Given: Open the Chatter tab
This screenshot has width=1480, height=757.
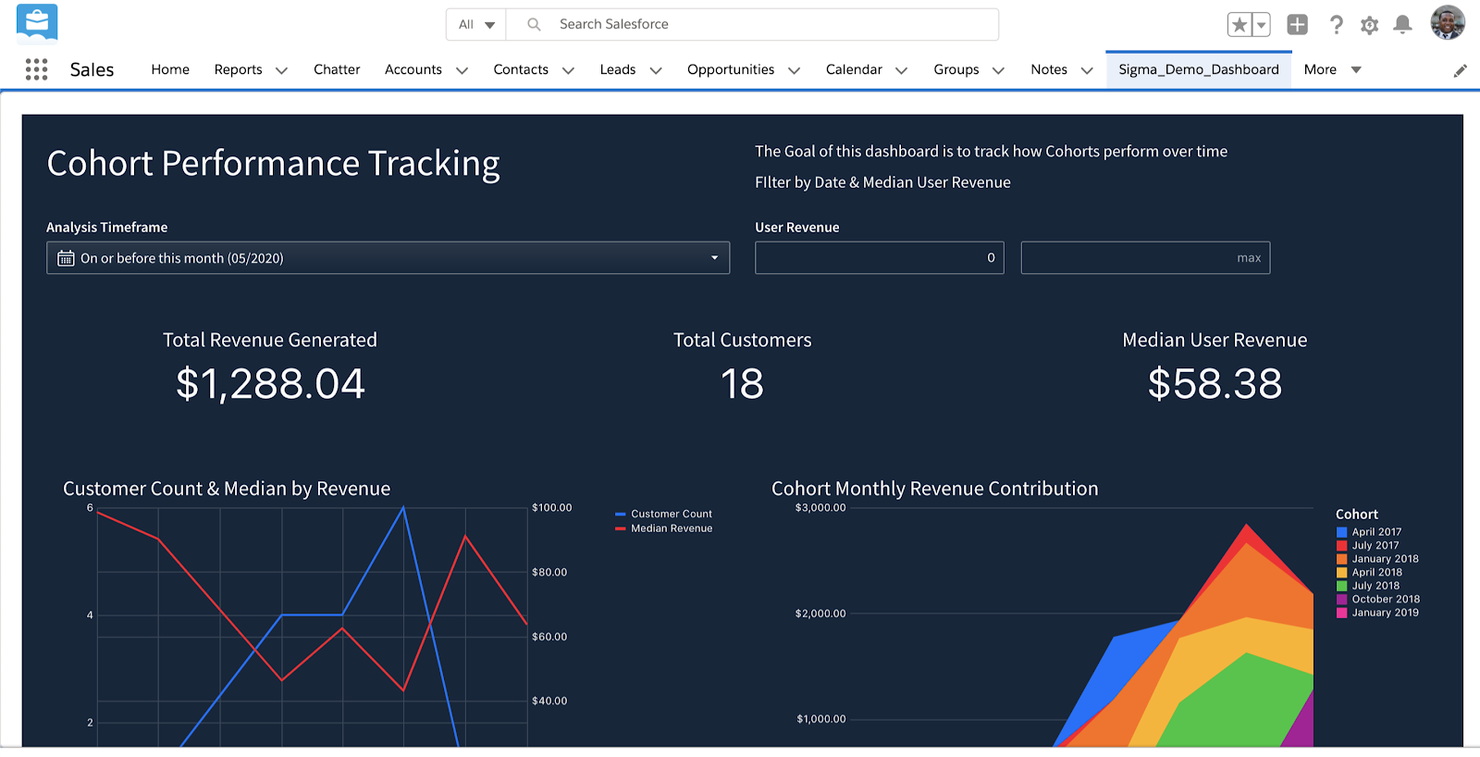Looking at the screenshot, I should 336,69.
